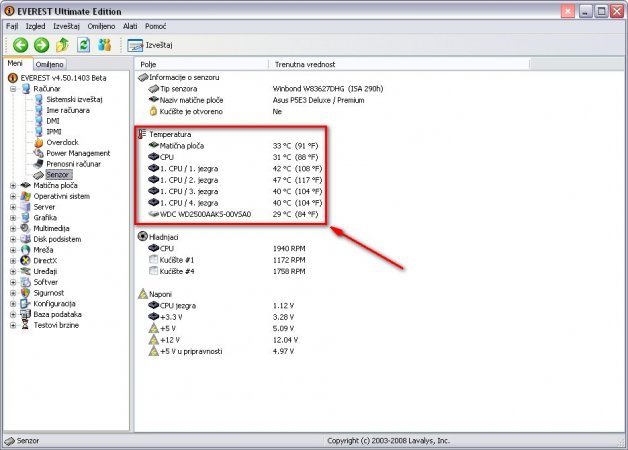Select EVEREST v4.50.1403 Beta root item
Screen dimensions: 628x450
(63, 78)
